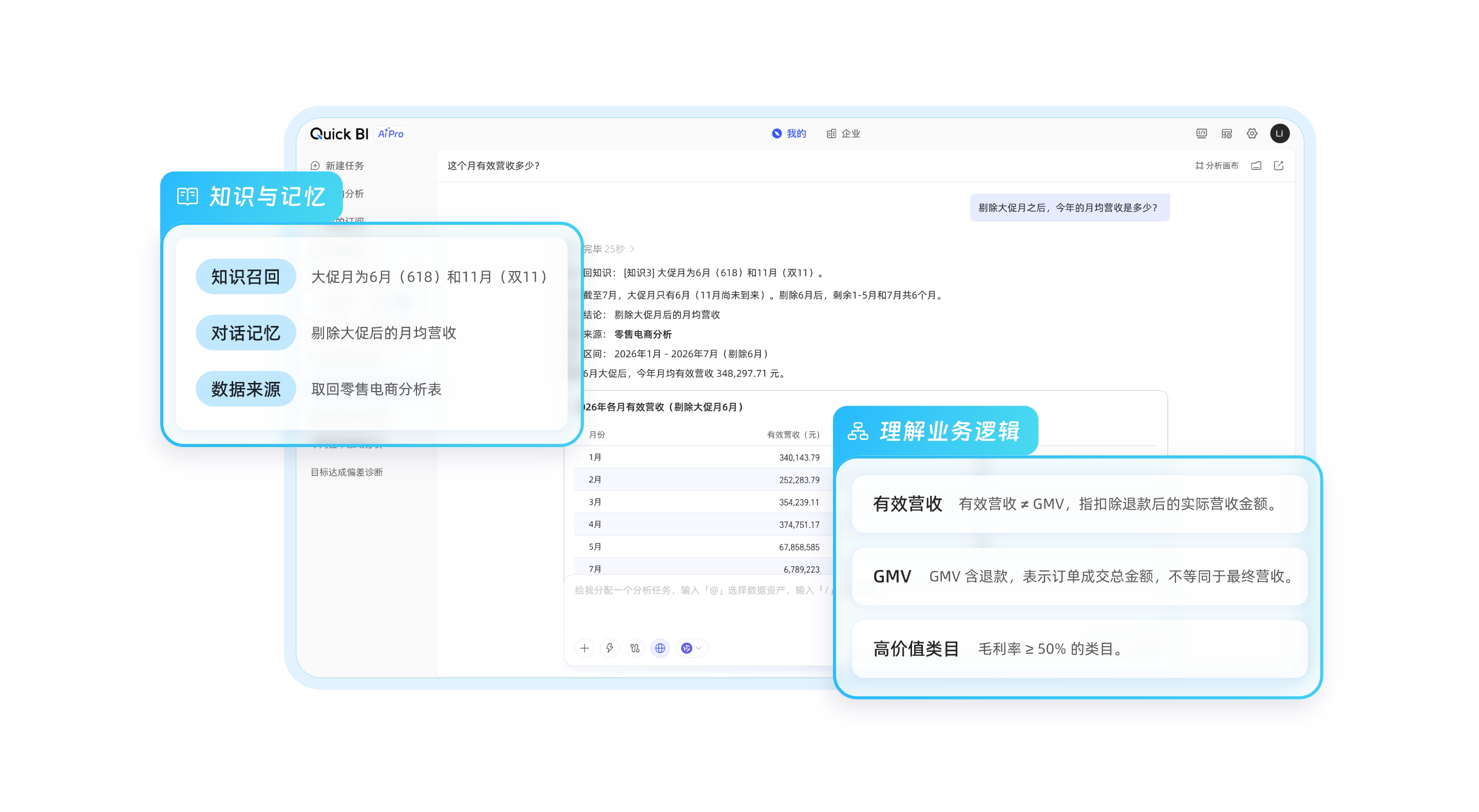Image resolution: width=1479 pixels, height=812 pixels.
Task: Expand the 完毕 25秒 reasoning chevron
Action: [632, 249]
